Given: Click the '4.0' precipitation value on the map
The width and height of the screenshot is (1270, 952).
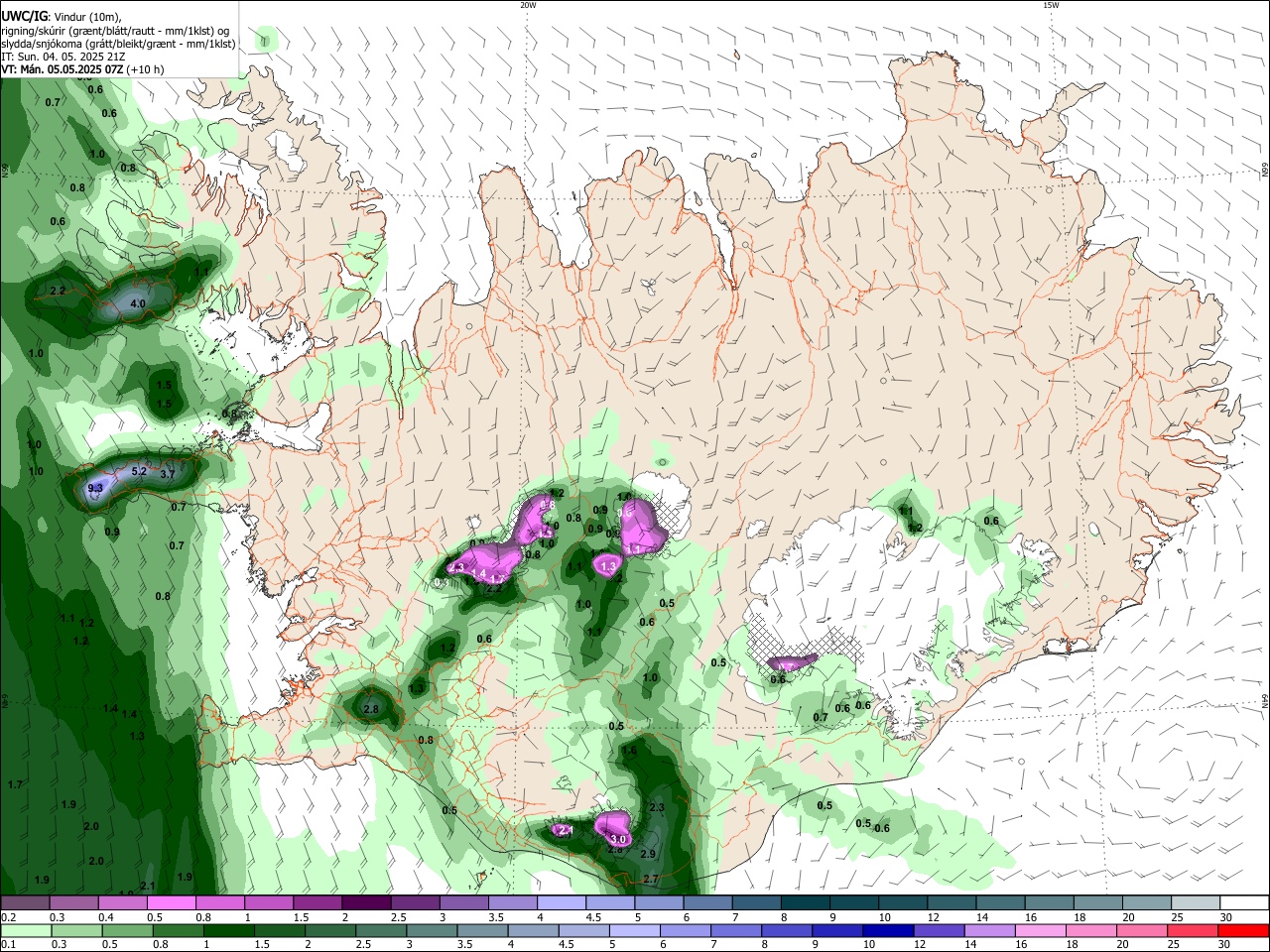Looking at the screenshot, I should click(x=138, y=303).
